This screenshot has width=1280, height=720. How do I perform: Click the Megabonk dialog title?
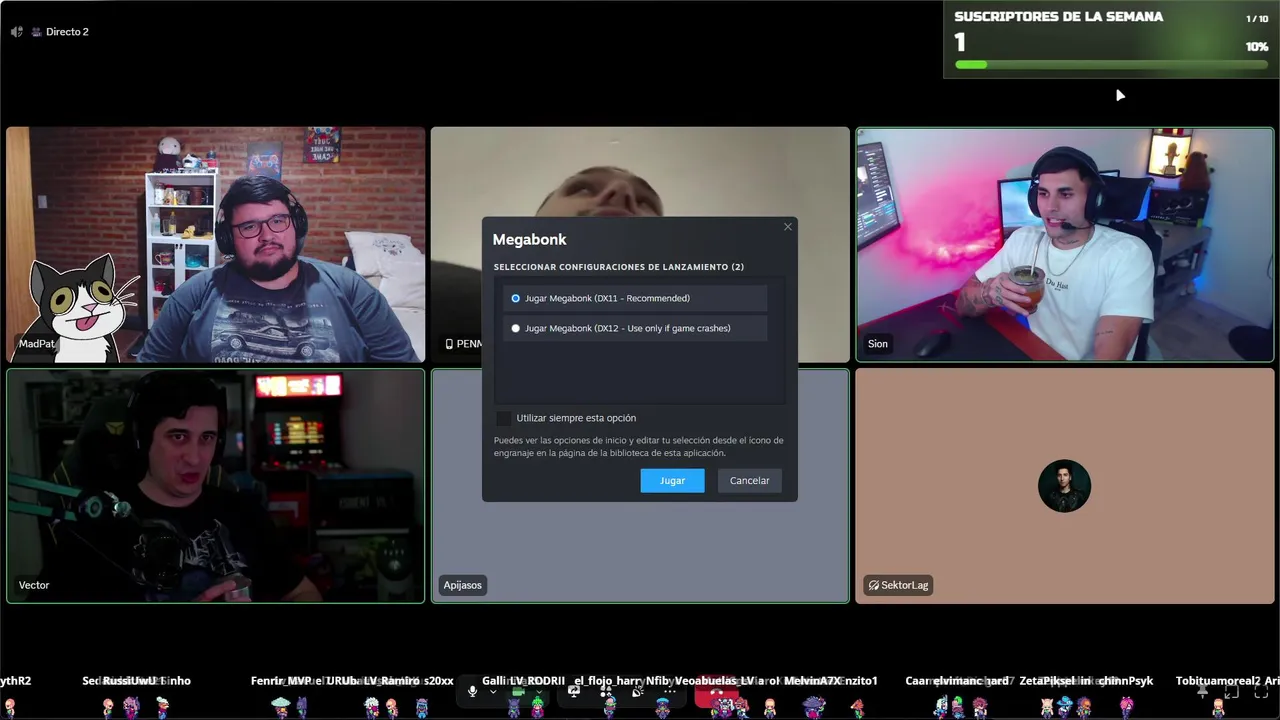[529, 240]
